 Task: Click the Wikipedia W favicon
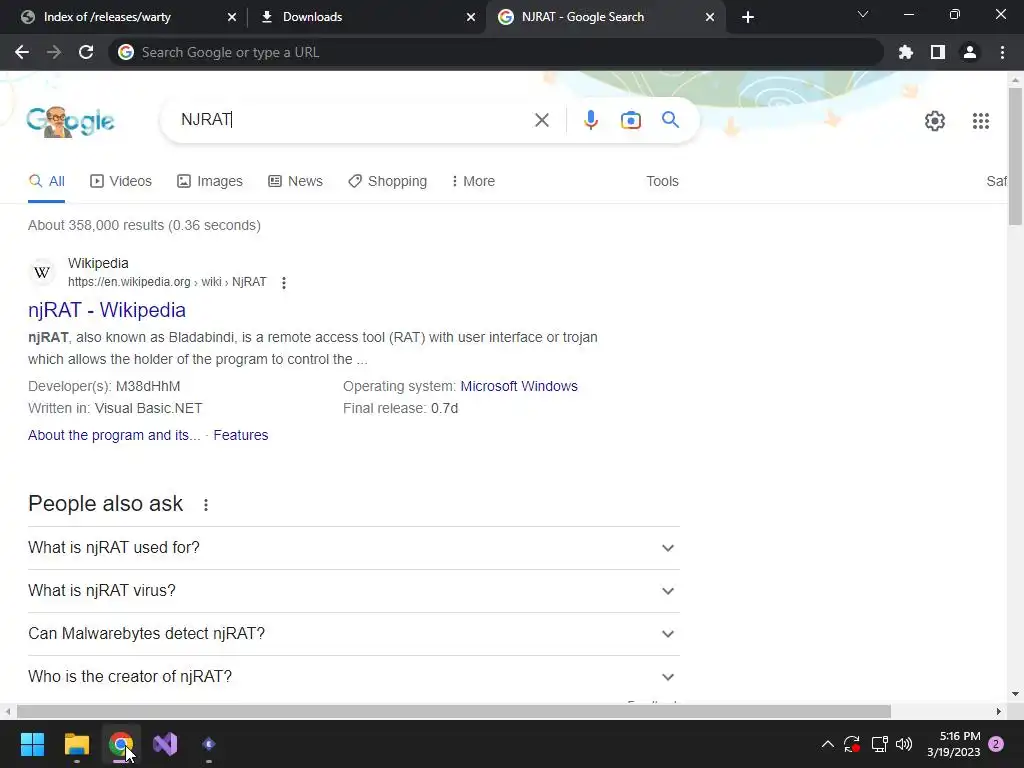(42, 272)
